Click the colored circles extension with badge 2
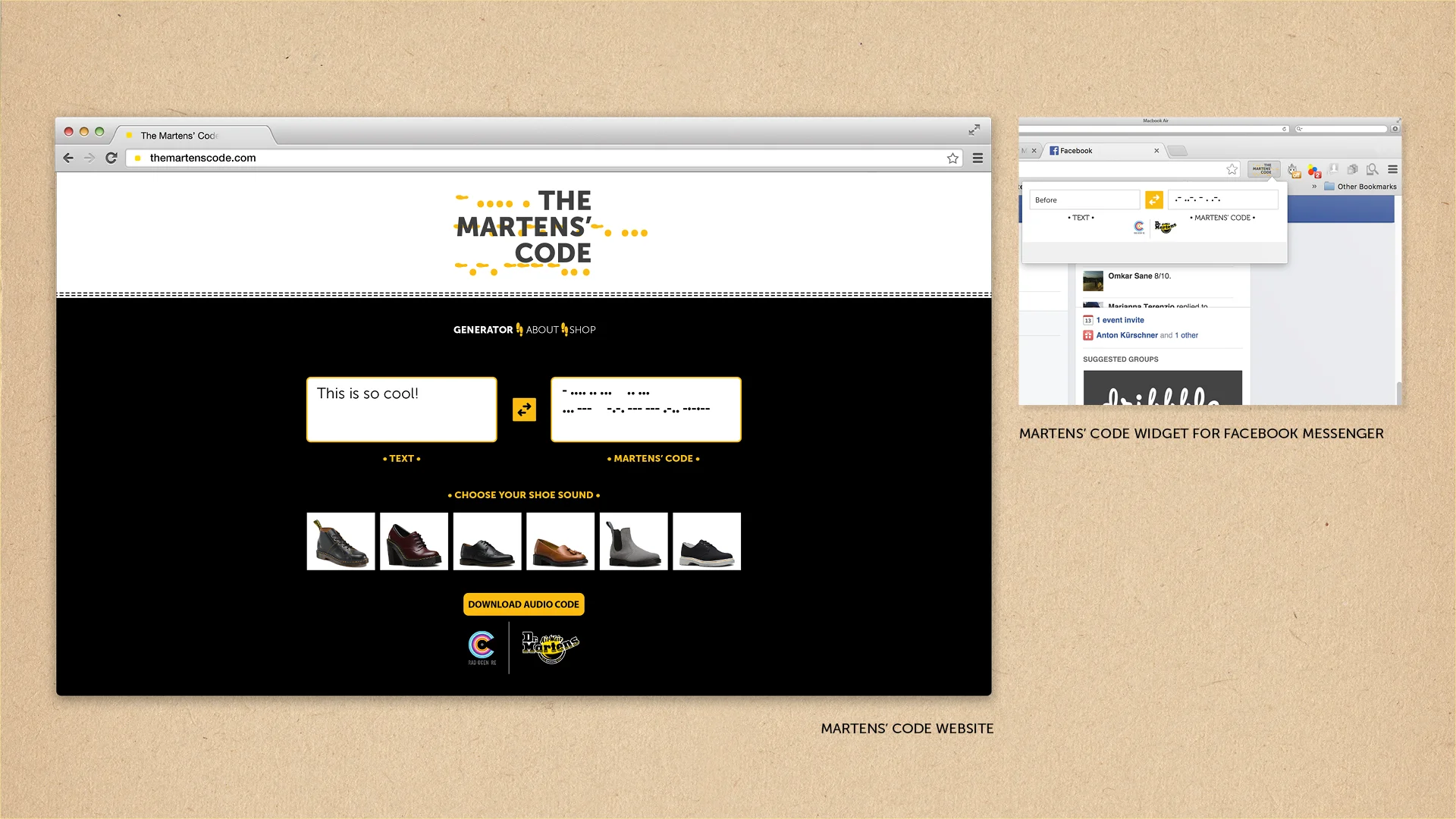Image resolution: width=1456 pixels, height=819 pixels. tap(1314, 171)
